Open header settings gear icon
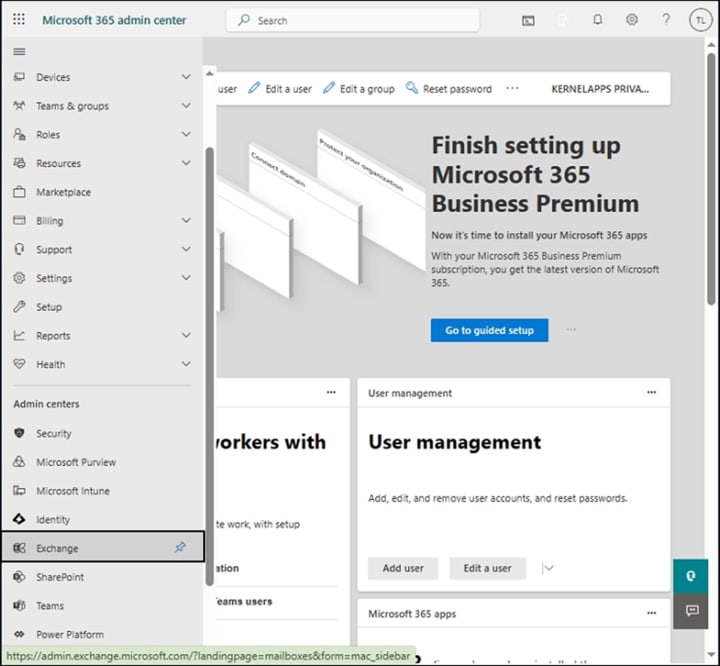Image resolution: width=720 pixels, height=666 pixels. point(632,19)
